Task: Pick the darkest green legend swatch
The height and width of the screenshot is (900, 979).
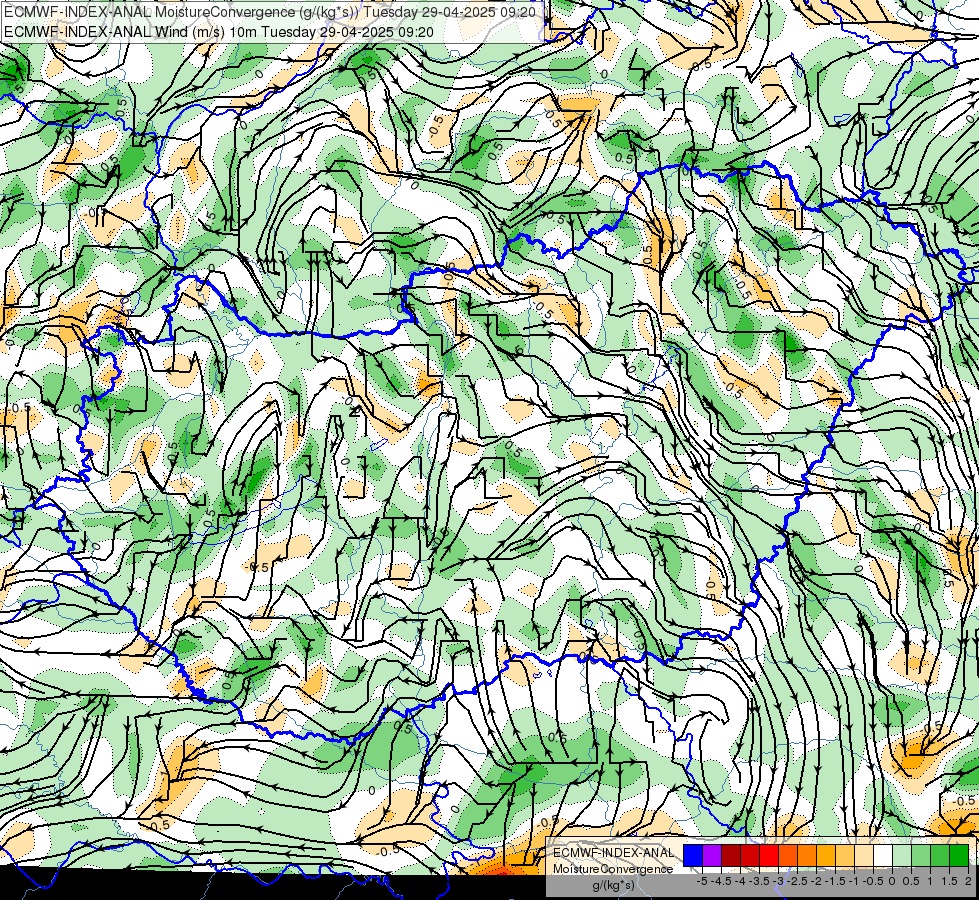Action: pos(959,855)
